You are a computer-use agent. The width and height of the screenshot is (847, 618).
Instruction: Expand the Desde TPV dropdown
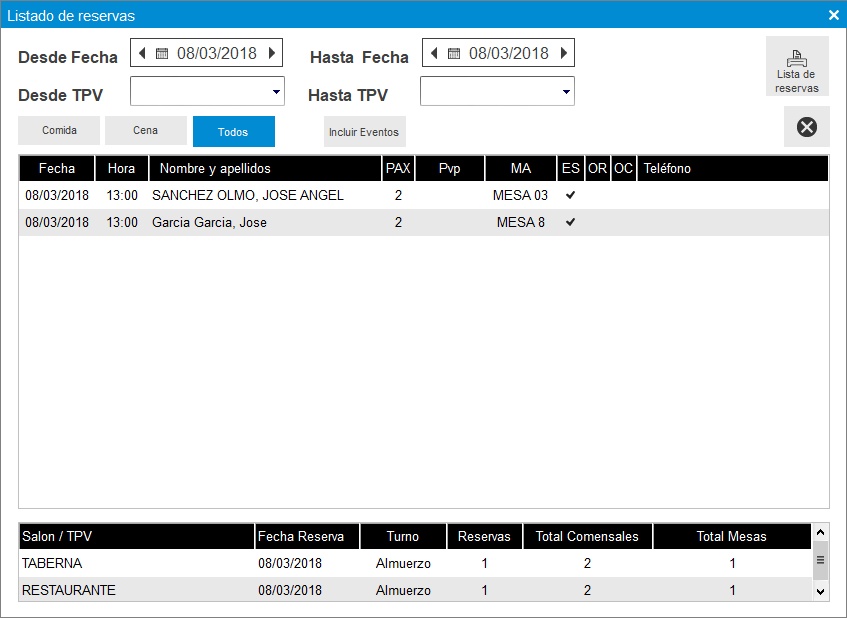[x=276, y=92]
